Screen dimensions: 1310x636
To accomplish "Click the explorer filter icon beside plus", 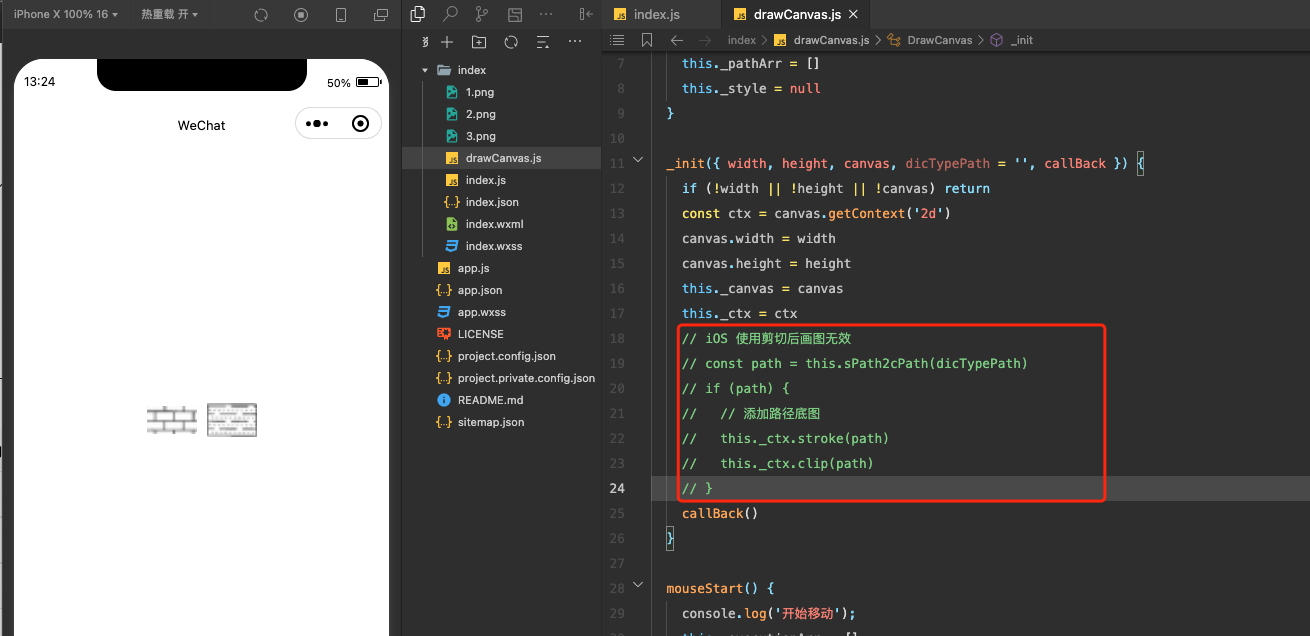I will tap(424, 42).
